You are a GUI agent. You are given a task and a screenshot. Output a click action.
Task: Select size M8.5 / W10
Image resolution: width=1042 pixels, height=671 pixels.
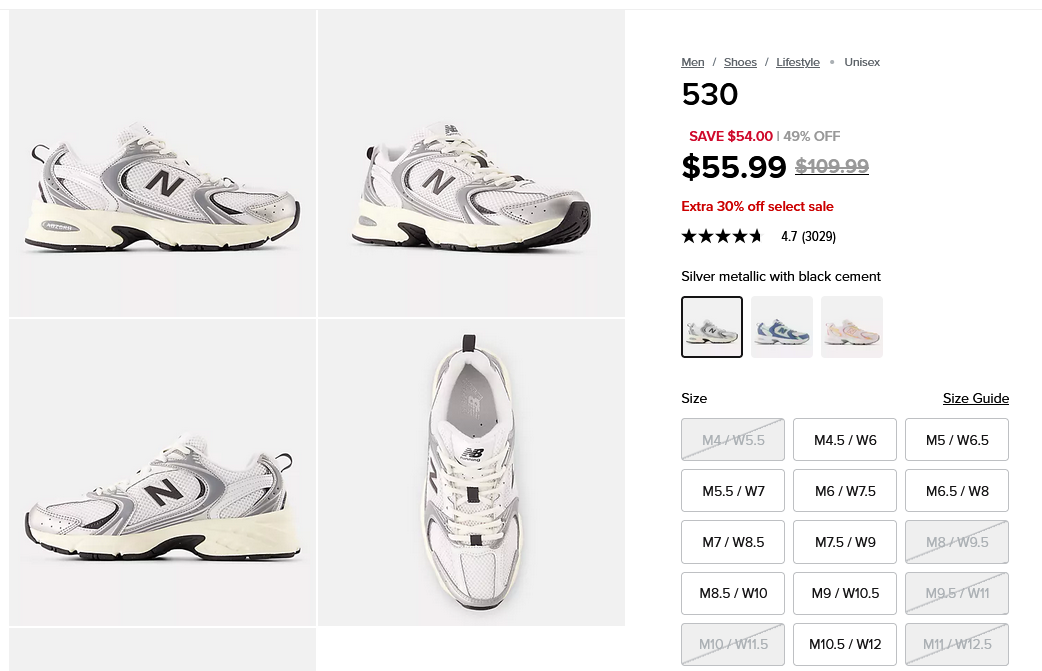click(x=733, y=593)
